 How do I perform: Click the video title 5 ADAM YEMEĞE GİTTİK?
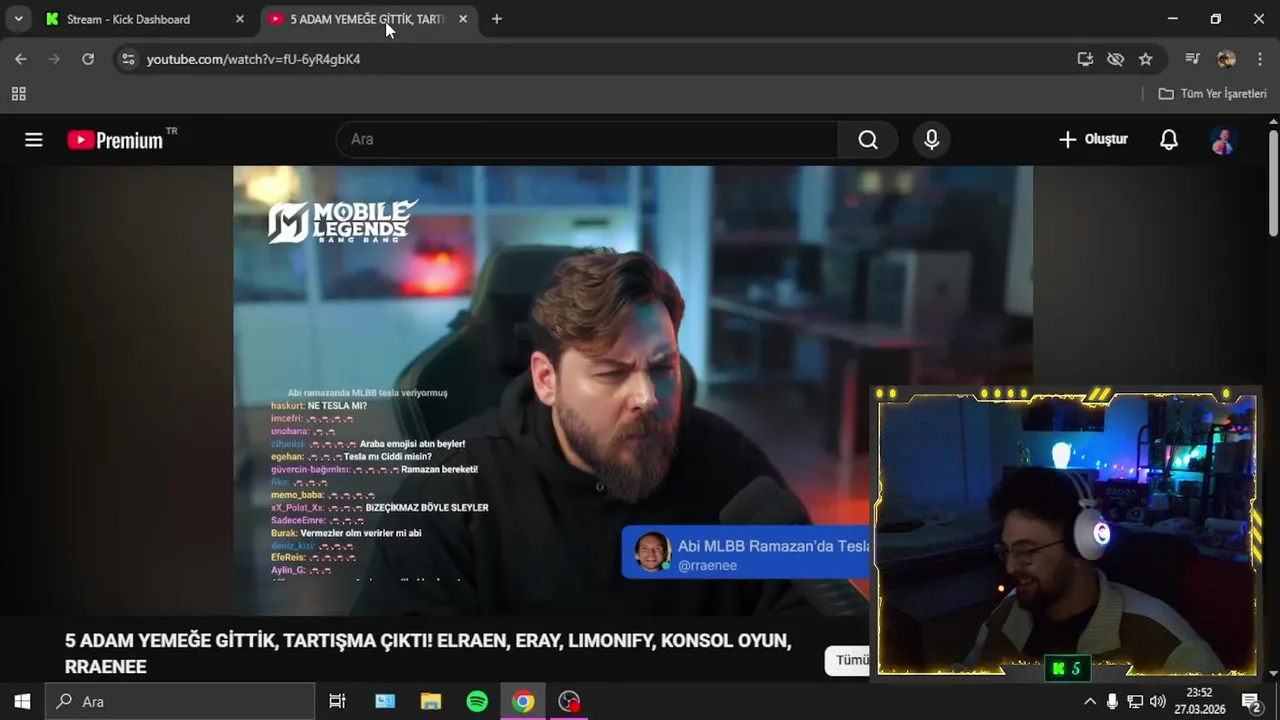point(428,653)
